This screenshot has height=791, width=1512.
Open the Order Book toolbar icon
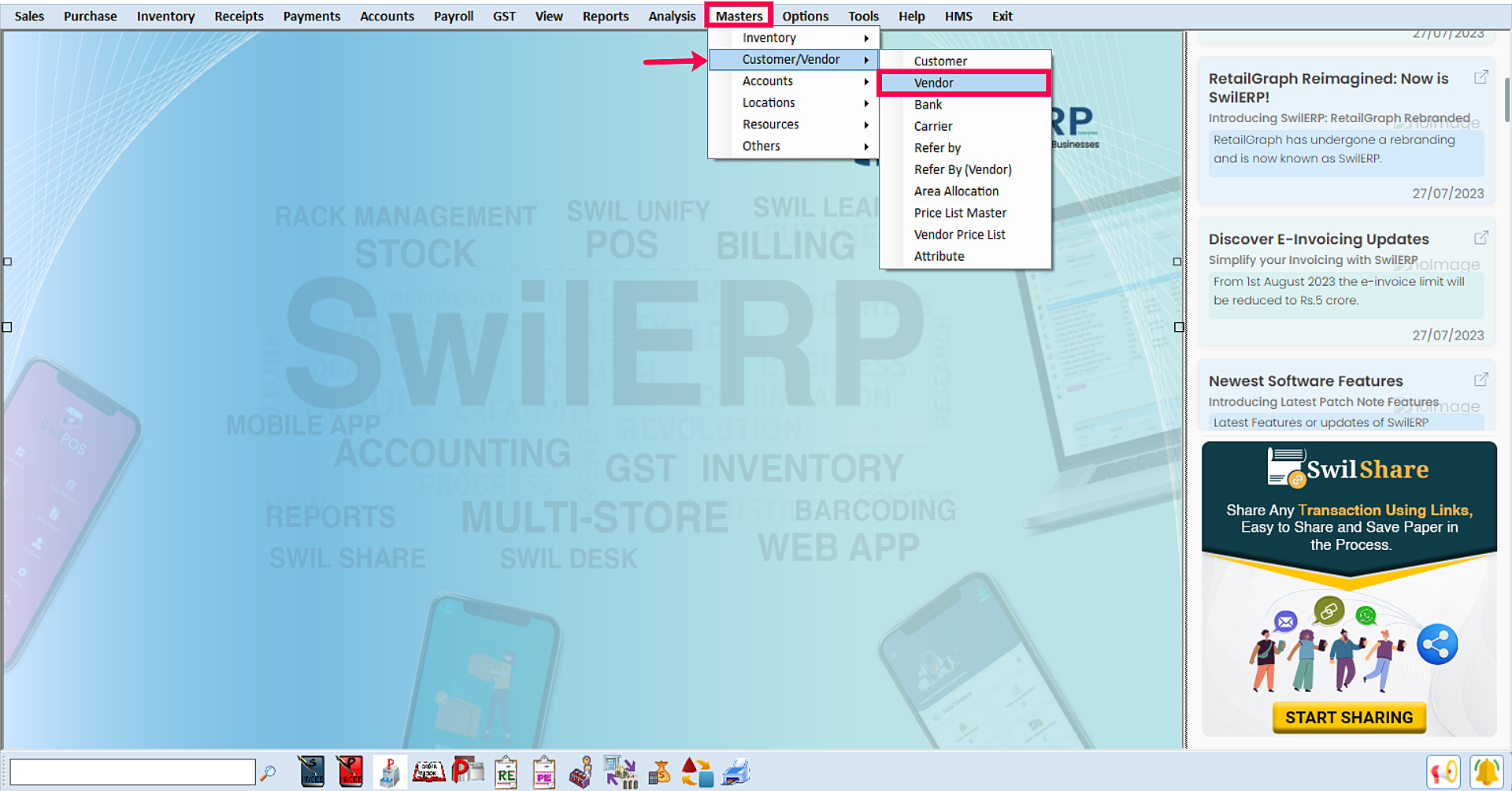(x=429, y=772)
